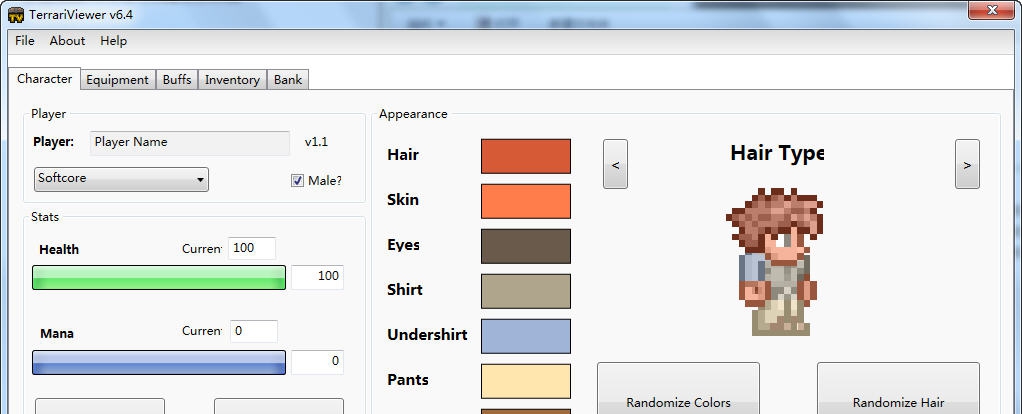
Task: Click the maximum Mana value field
Action: (317, 362)
